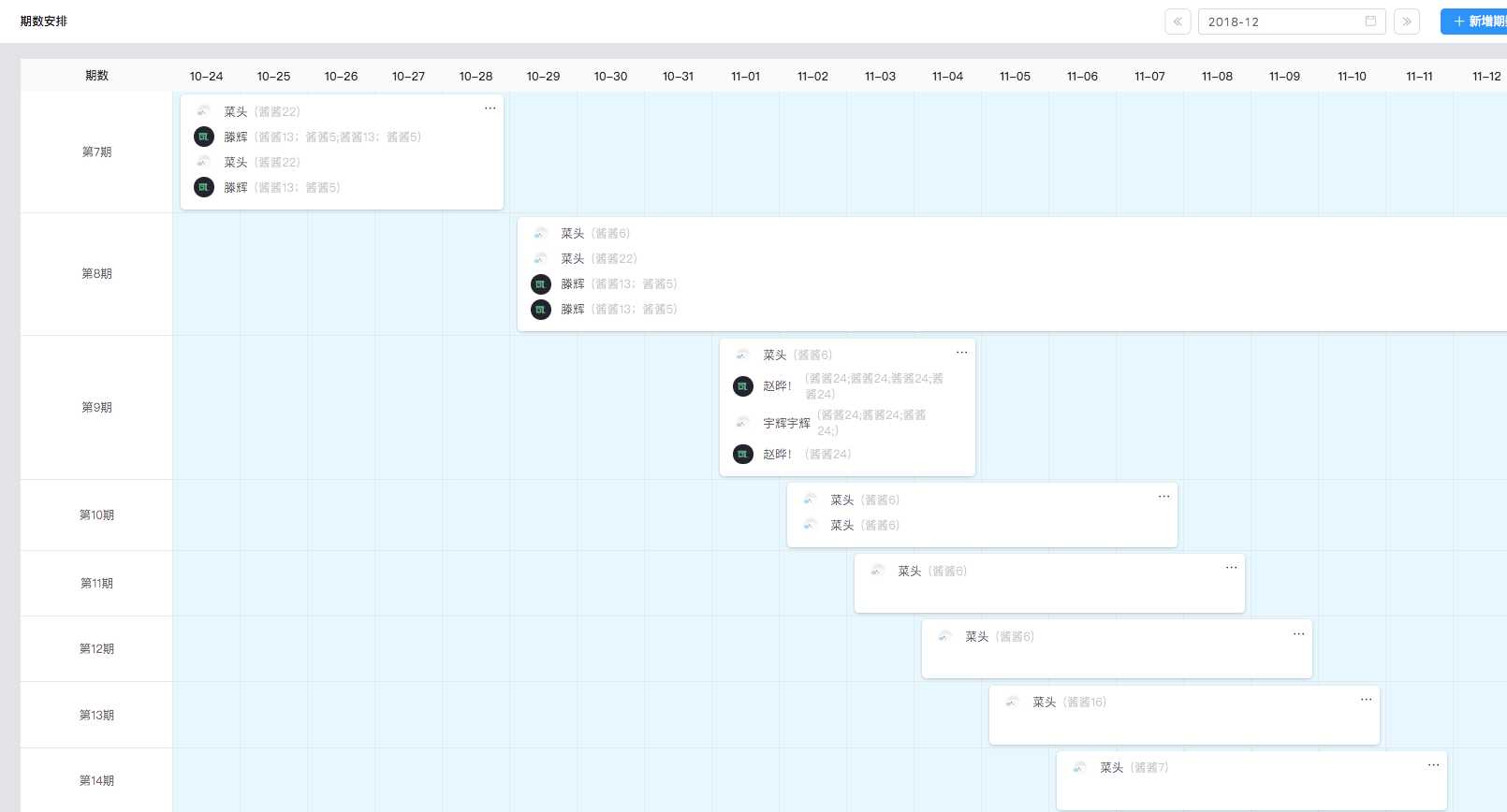
Task: Click the 11-11 date column header
Action: coord(1419,76)
